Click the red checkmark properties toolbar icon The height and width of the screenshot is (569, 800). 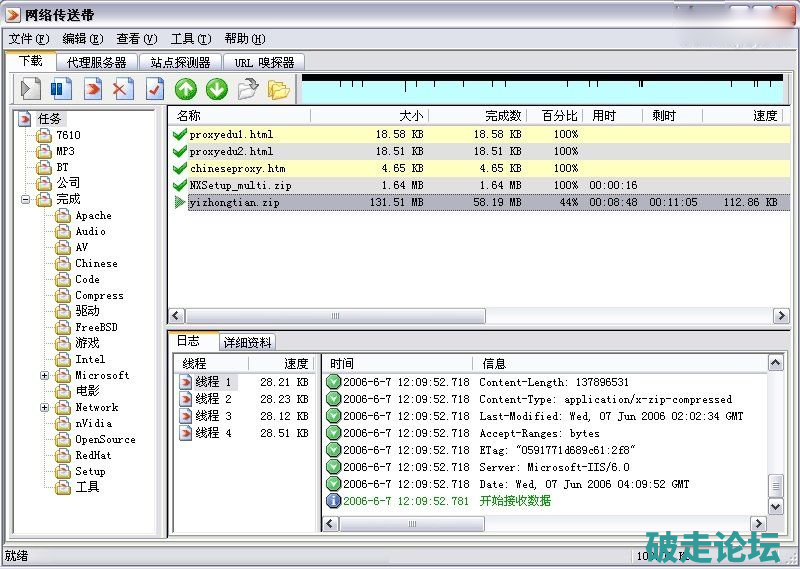pyautogui.click(x=154, y=89)
